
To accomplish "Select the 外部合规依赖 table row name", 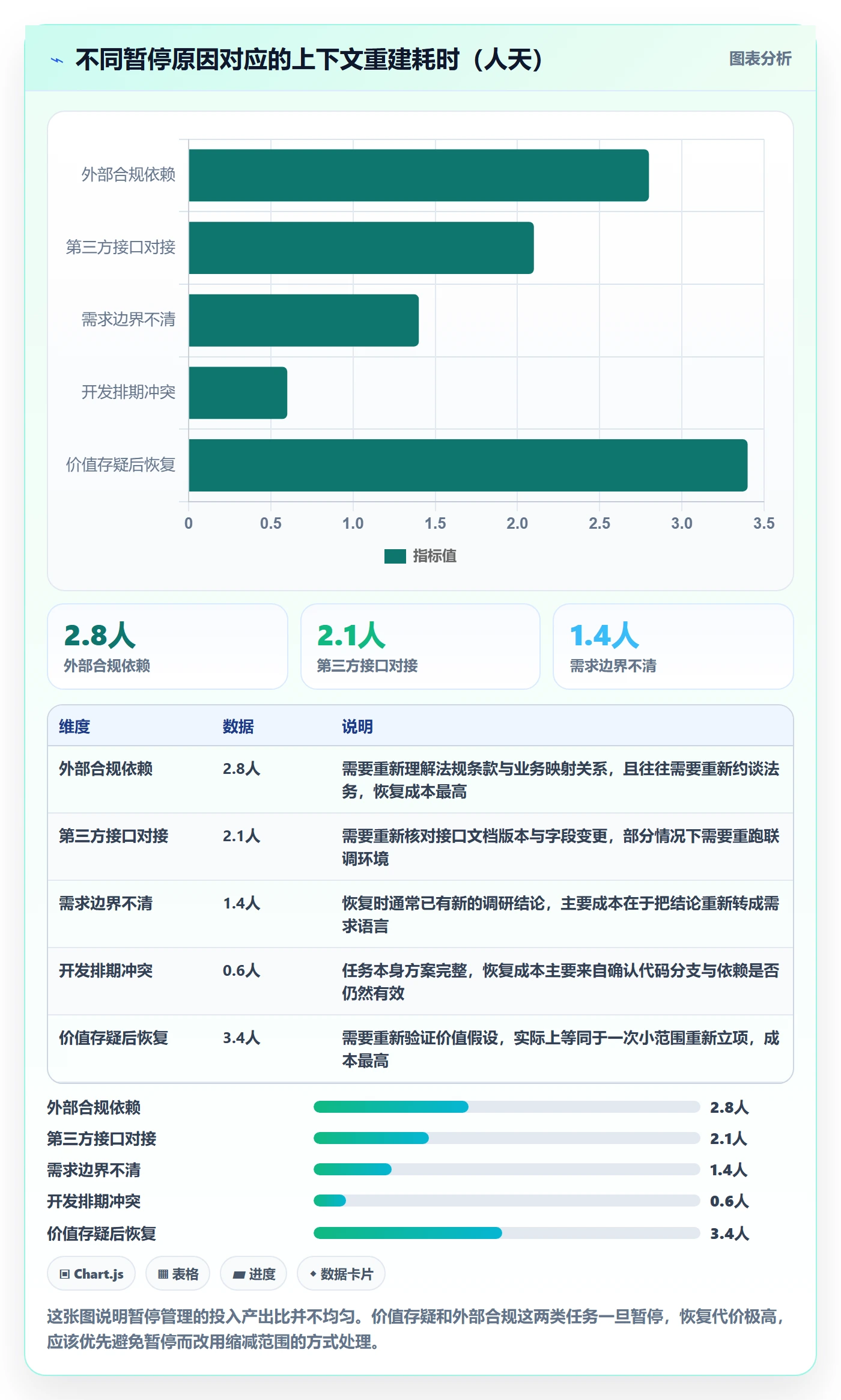I will (x=106, y=768).
